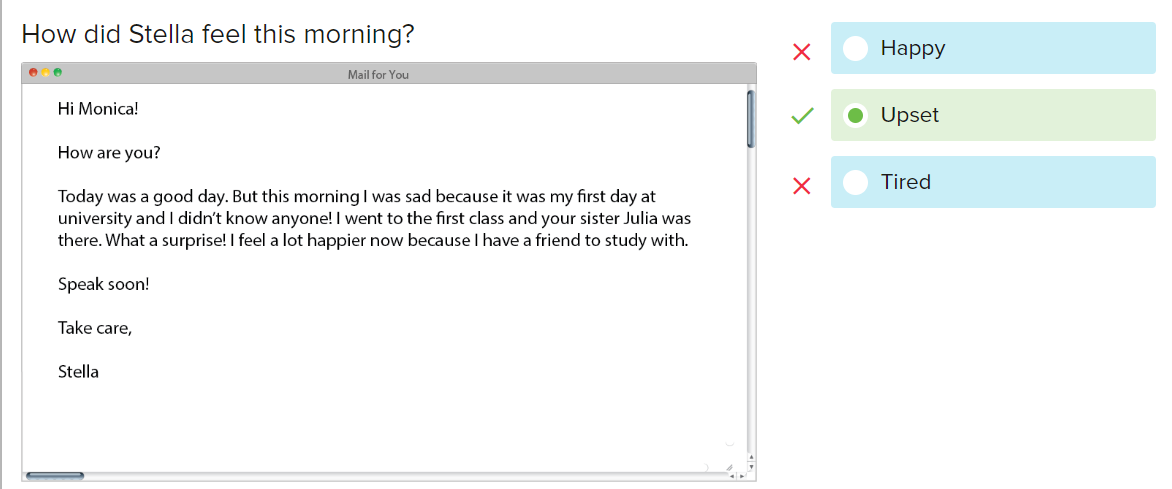Click the vertical scrollbar thumb
The width and height of the screenshot is (1172, 489).
tap(751, 120)
